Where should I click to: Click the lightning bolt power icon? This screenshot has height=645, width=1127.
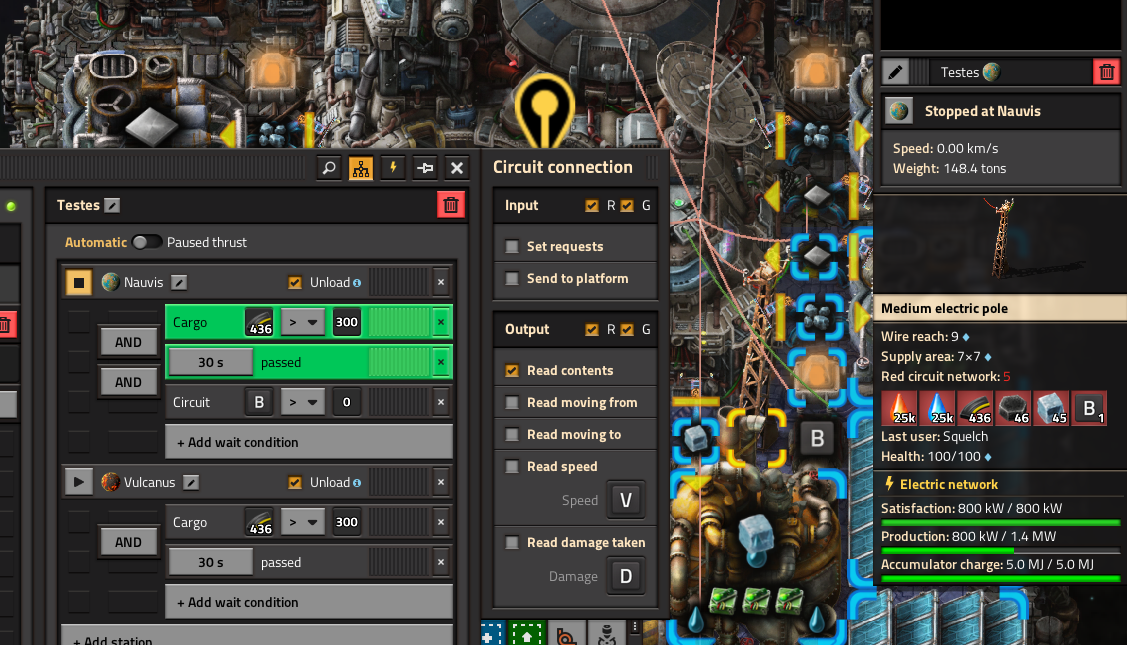tap(393, 168)
